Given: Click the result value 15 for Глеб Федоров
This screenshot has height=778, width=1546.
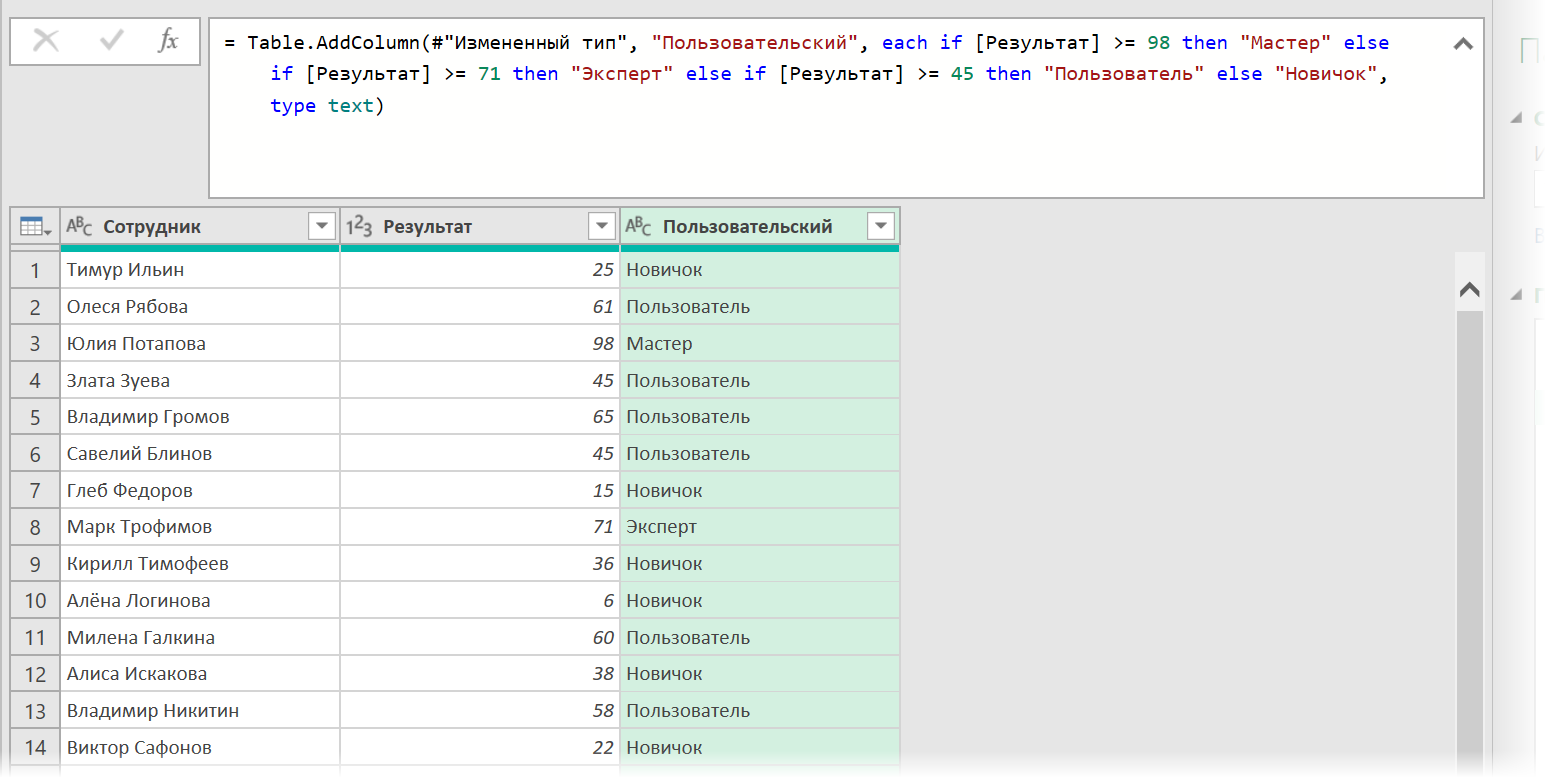Looking at the screenshot, I should click(x=480, y=491).
